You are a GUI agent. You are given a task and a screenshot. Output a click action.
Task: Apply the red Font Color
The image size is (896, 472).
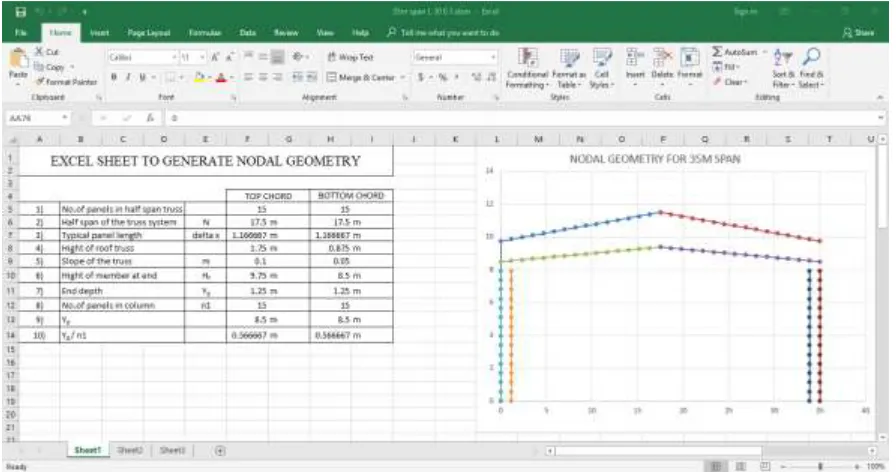pos(221,77)
